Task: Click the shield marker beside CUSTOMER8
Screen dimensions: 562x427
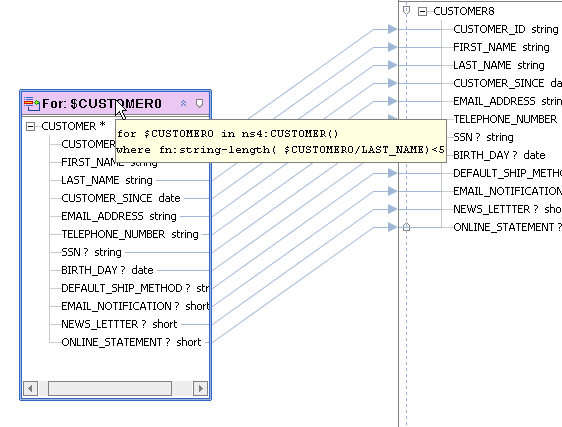Action: tap(406, 11)
